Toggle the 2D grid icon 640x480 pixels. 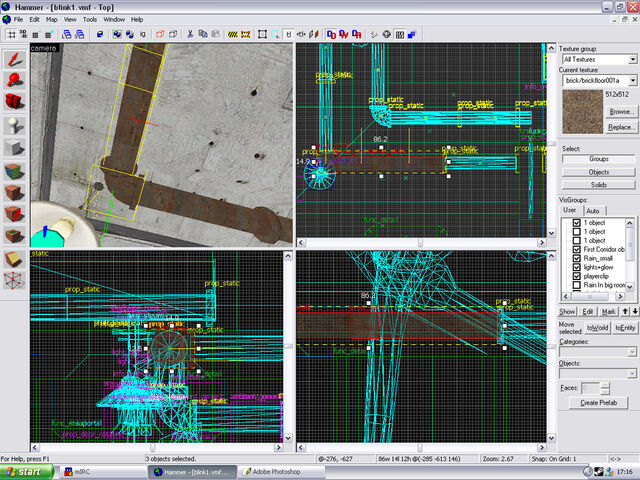click(x=11, y=35)
